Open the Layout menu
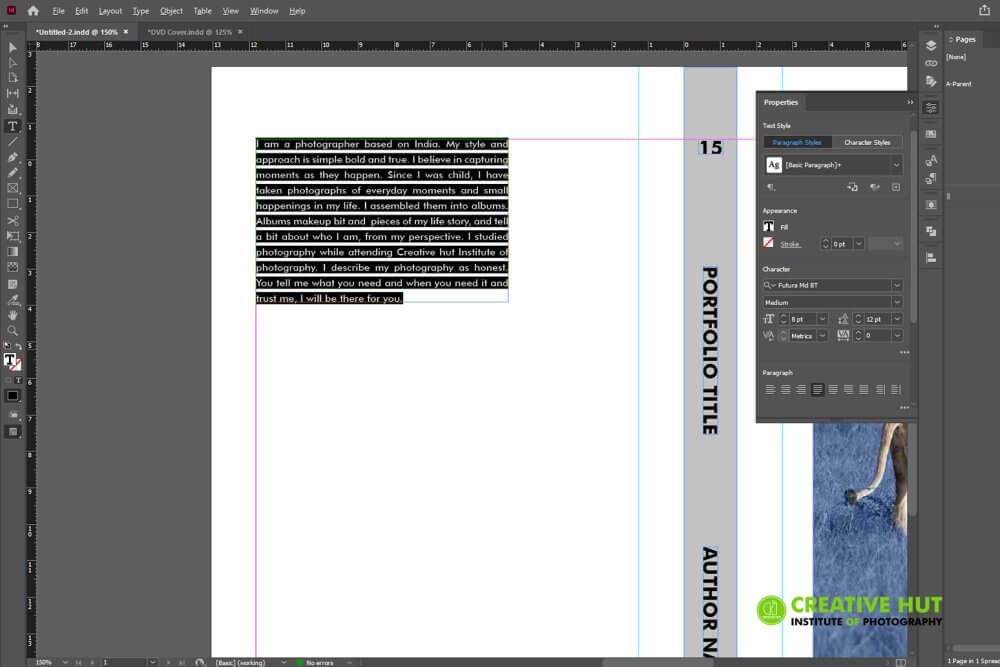 click(x=110, y=11)
